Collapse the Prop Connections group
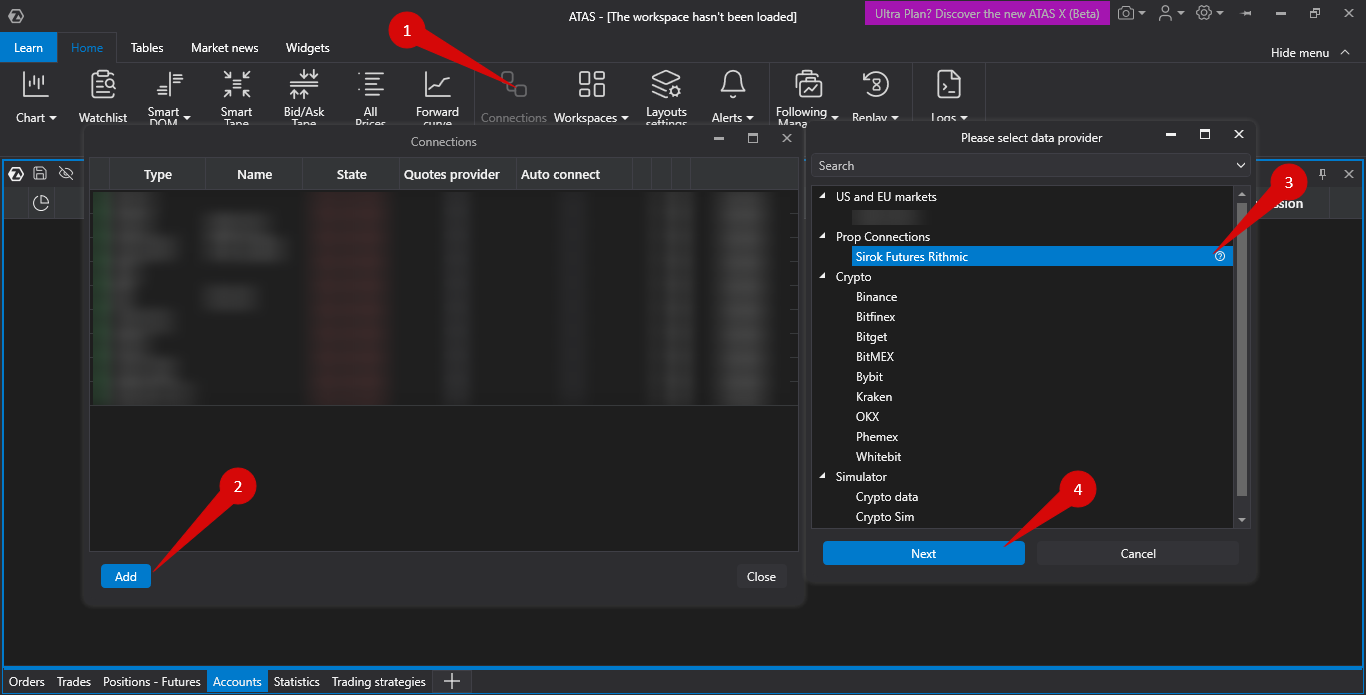The width and height of the screenshot is (1366, 695). click(x=823, y=237)
